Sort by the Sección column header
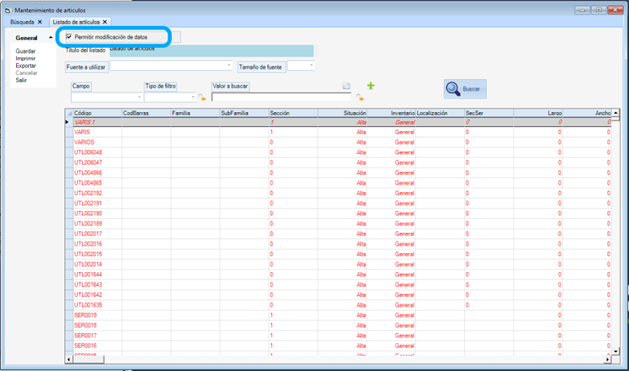 click(x=293, y=113)
